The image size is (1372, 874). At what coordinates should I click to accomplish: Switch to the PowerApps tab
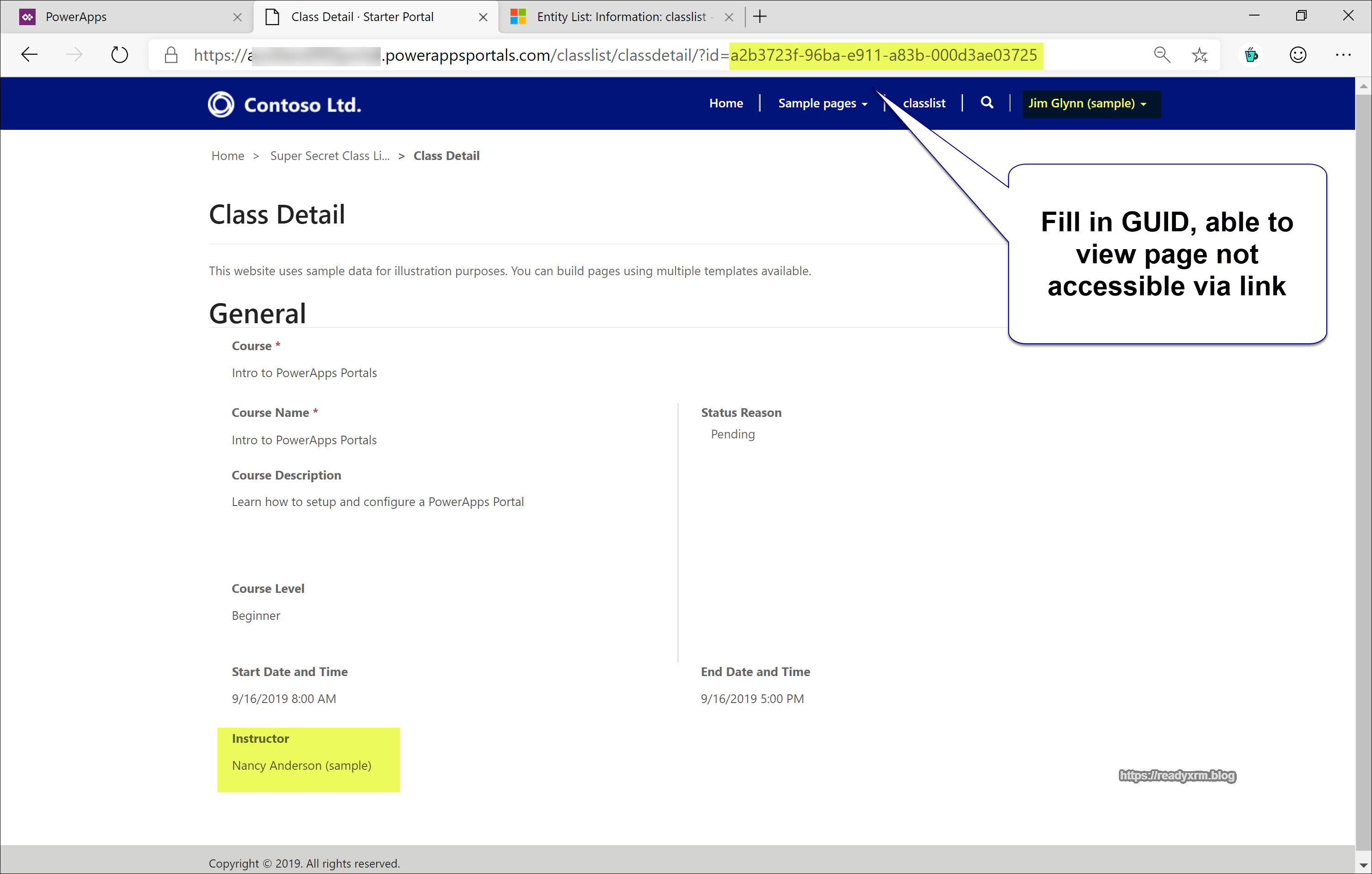76,16
